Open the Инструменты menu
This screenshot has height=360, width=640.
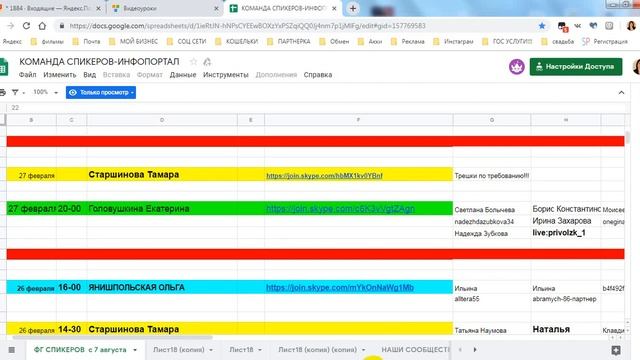click(226, 75)
